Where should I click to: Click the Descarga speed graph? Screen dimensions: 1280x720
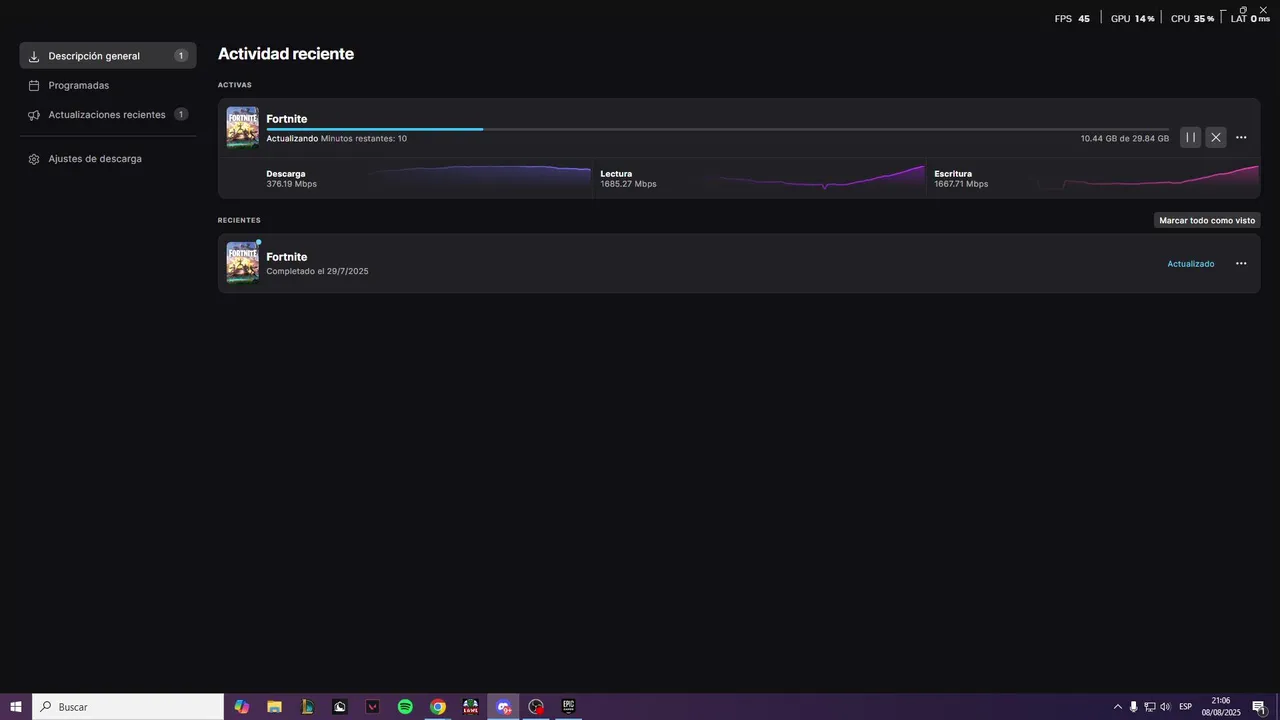480,178
